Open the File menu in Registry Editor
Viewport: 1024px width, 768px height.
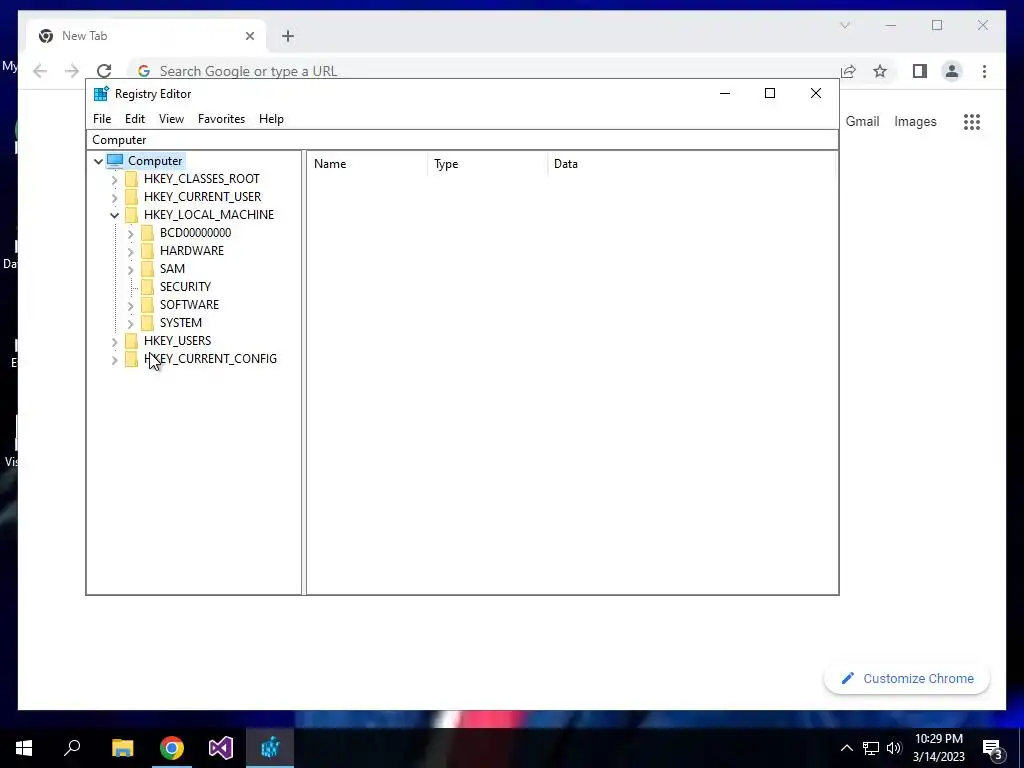pos(102,119)
